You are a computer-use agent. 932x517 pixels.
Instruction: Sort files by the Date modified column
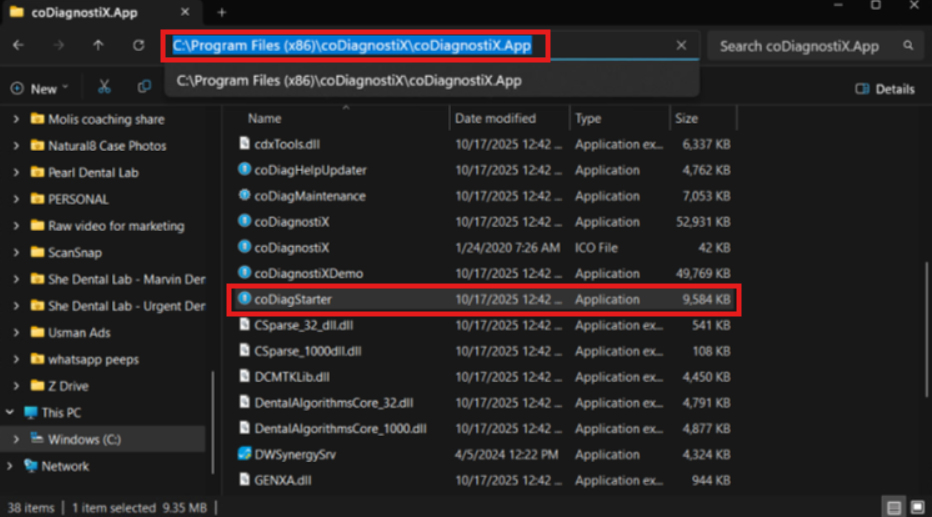(x=495, y=118)
